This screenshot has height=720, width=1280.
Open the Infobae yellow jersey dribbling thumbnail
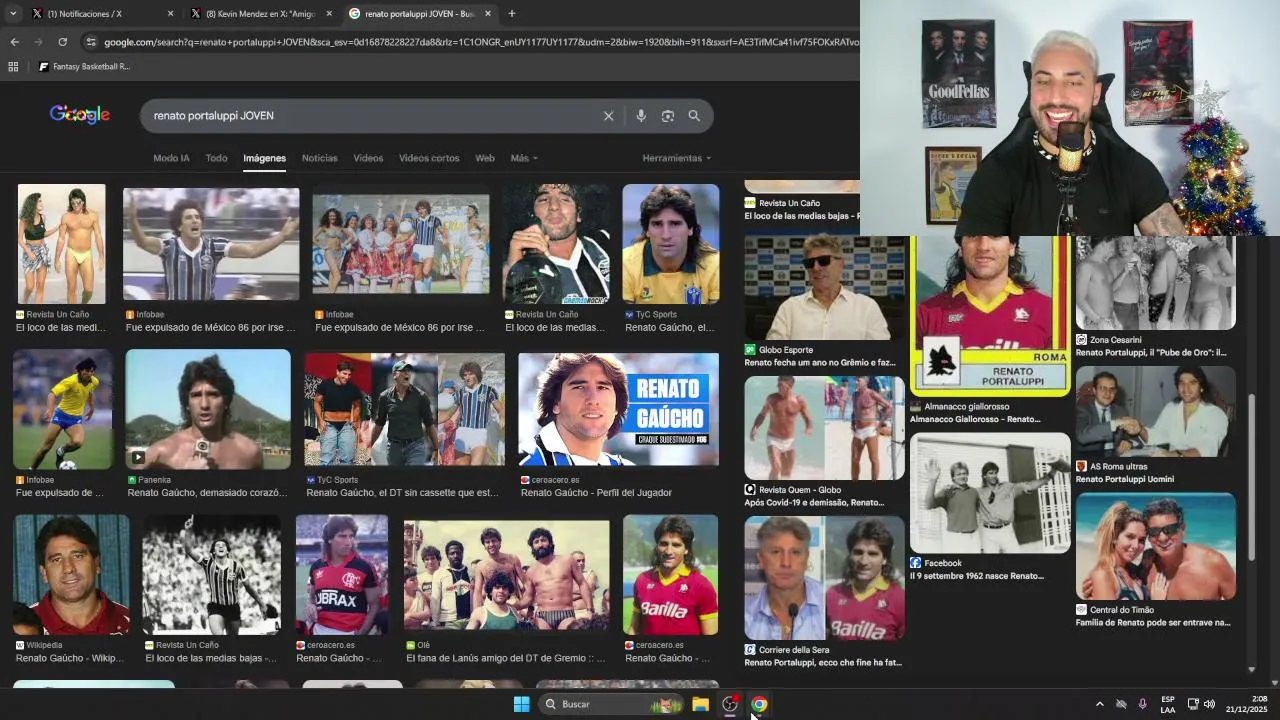tap(63, 409)
